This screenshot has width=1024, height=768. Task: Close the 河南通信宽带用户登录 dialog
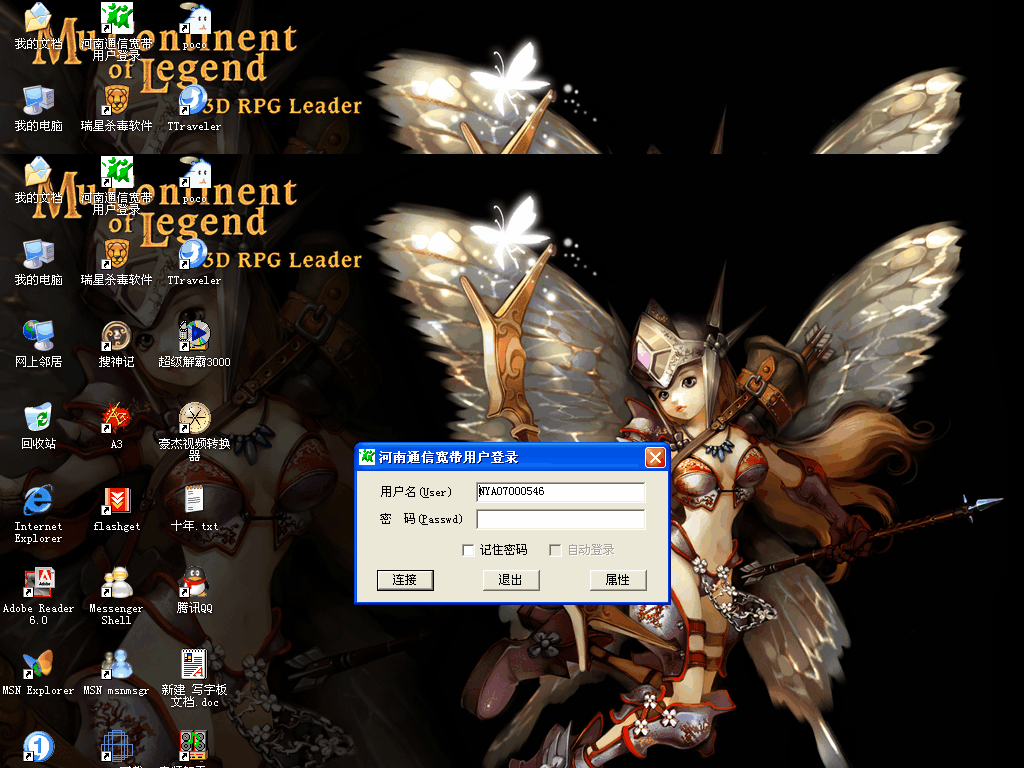coord(655,457)
